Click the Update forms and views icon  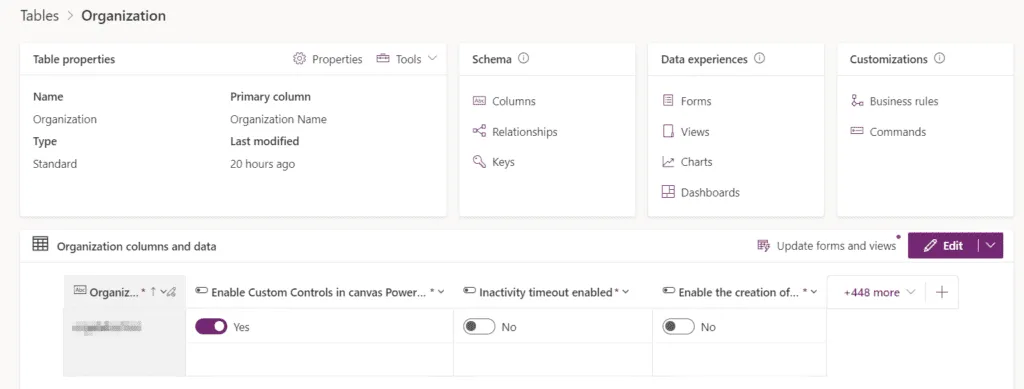[x=763, y=245]
